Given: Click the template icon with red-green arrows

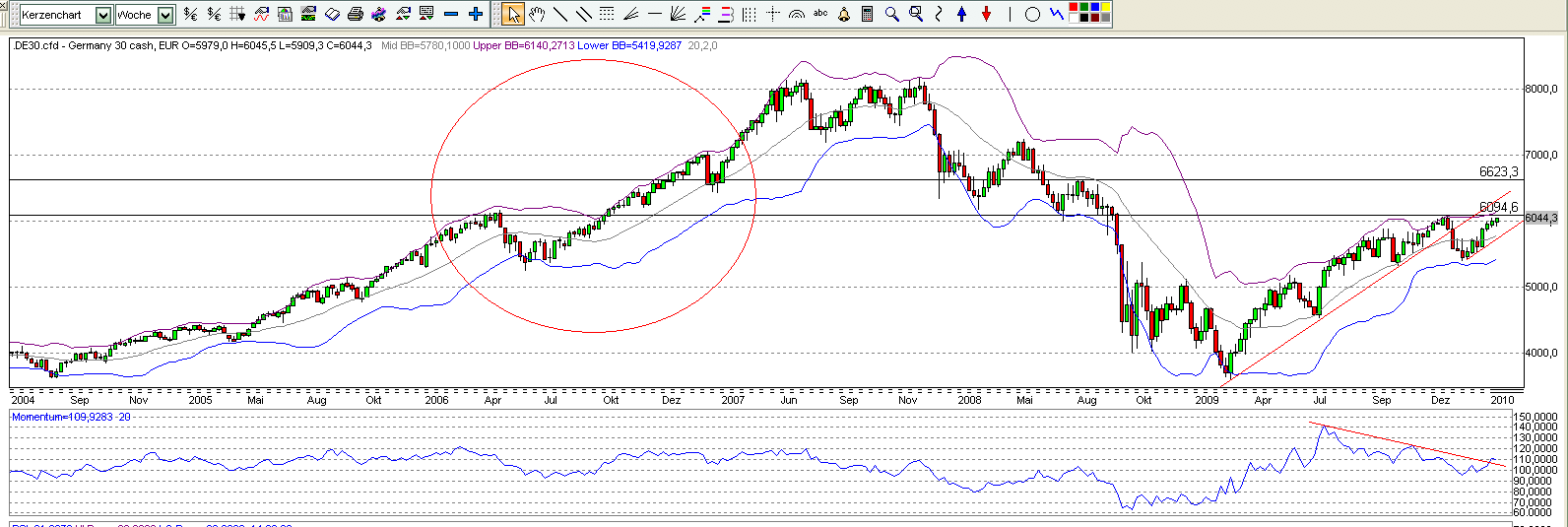Looking at the screenshot, I should (x=402, y=14).
